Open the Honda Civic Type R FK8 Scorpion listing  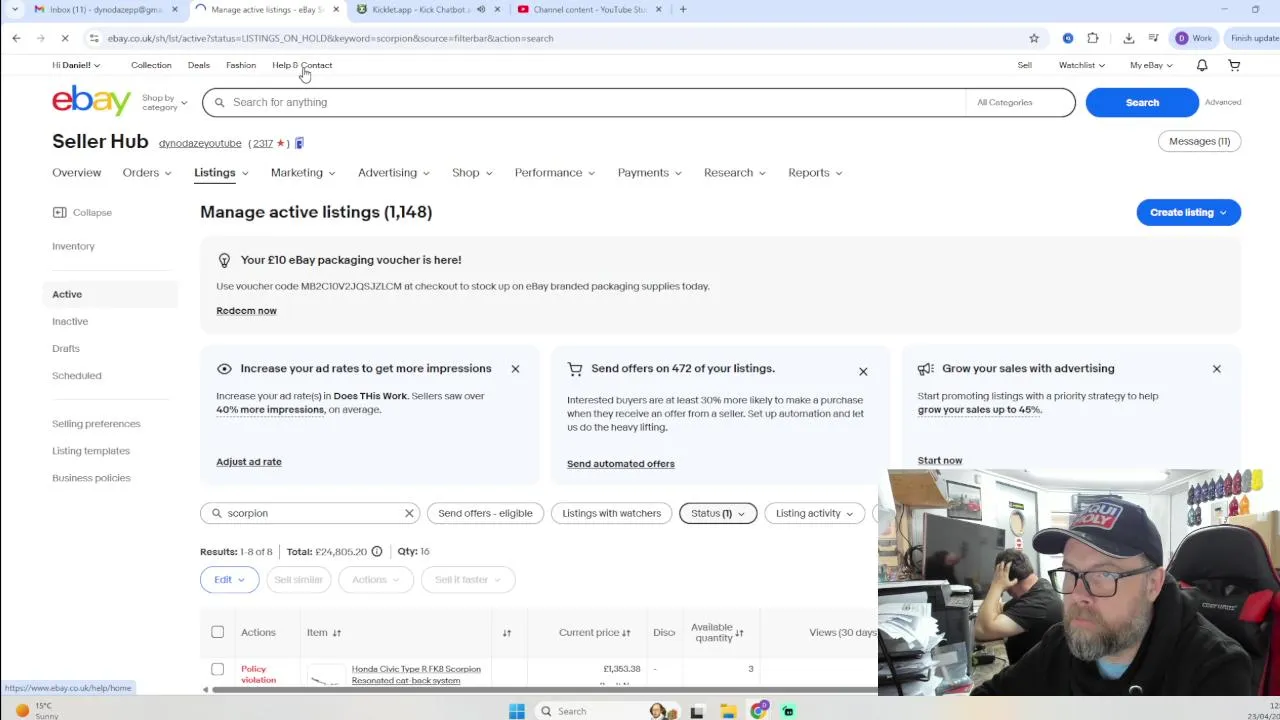click(x=416, y=675)
